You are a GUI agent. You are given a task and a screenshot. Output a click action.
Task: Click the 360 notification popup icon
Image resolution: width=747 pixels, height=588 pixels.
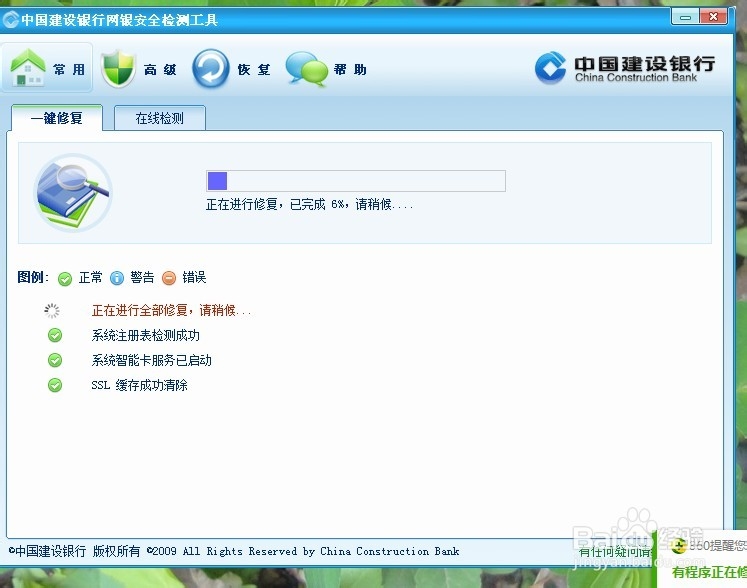pyautogui.click(x=679, y=546)
